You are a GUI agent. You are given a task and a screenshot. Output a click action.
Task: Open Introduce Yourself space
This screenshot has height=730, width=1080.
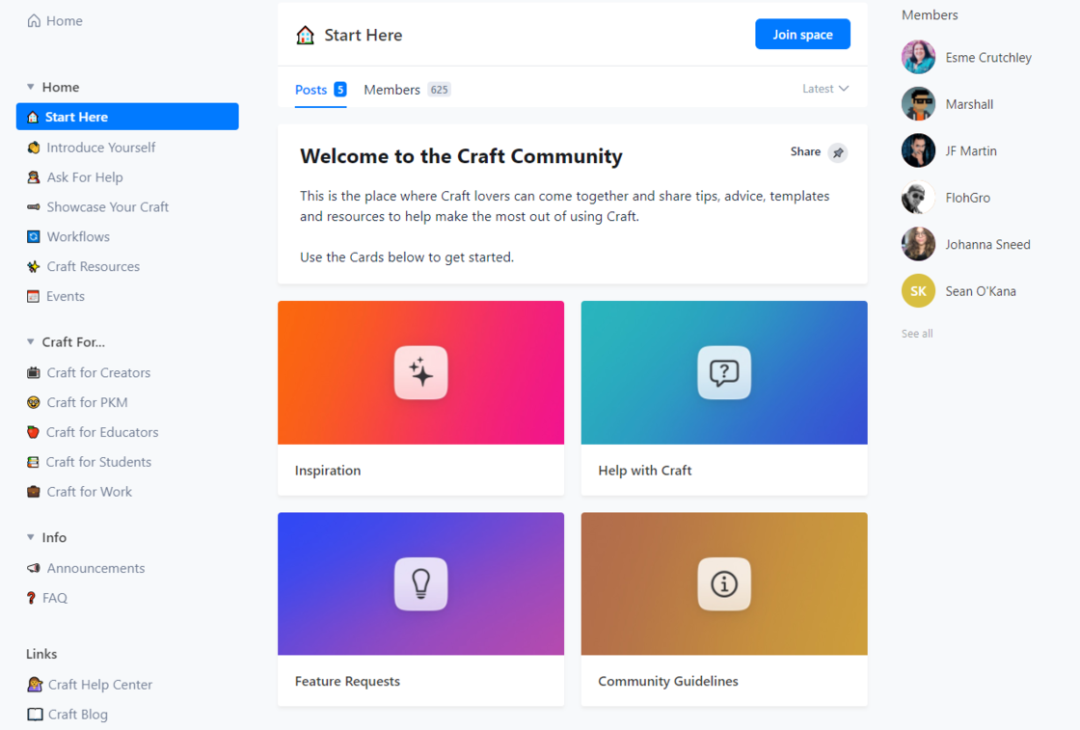[x=101, y=147]
